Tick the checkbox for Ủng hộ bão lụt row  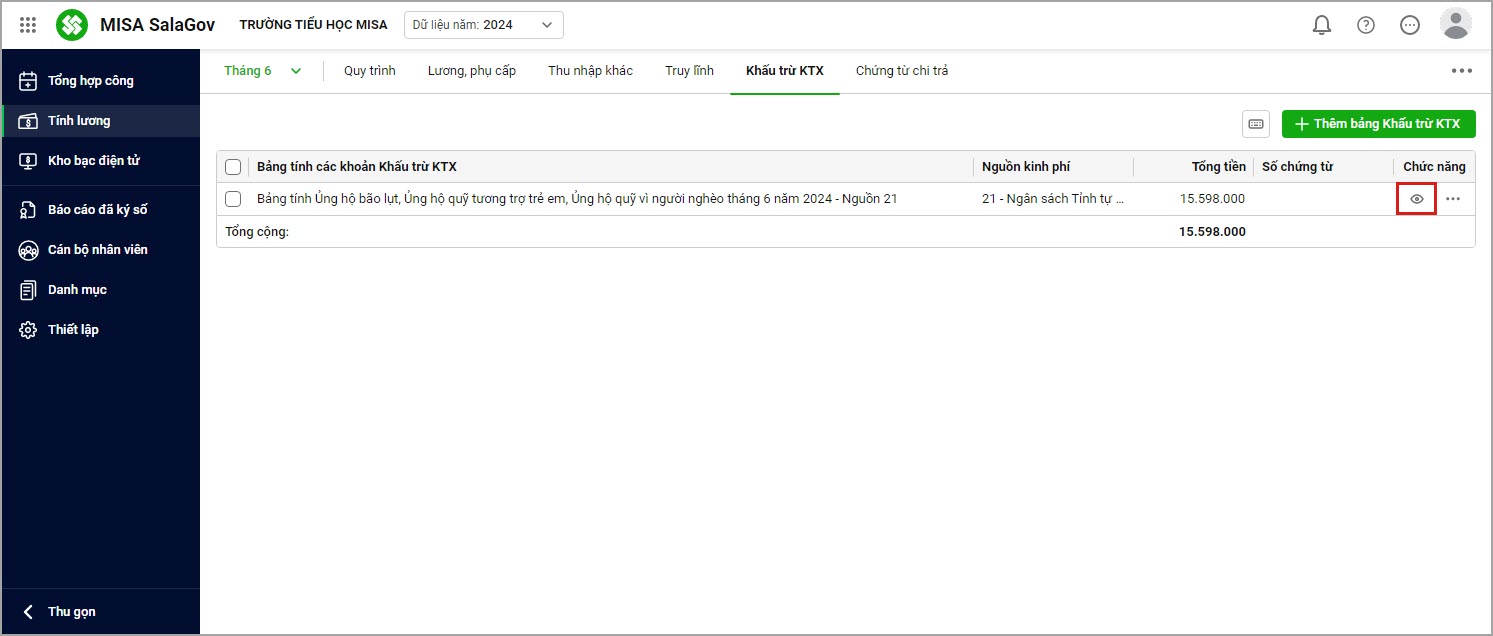[x=233, y=199]
